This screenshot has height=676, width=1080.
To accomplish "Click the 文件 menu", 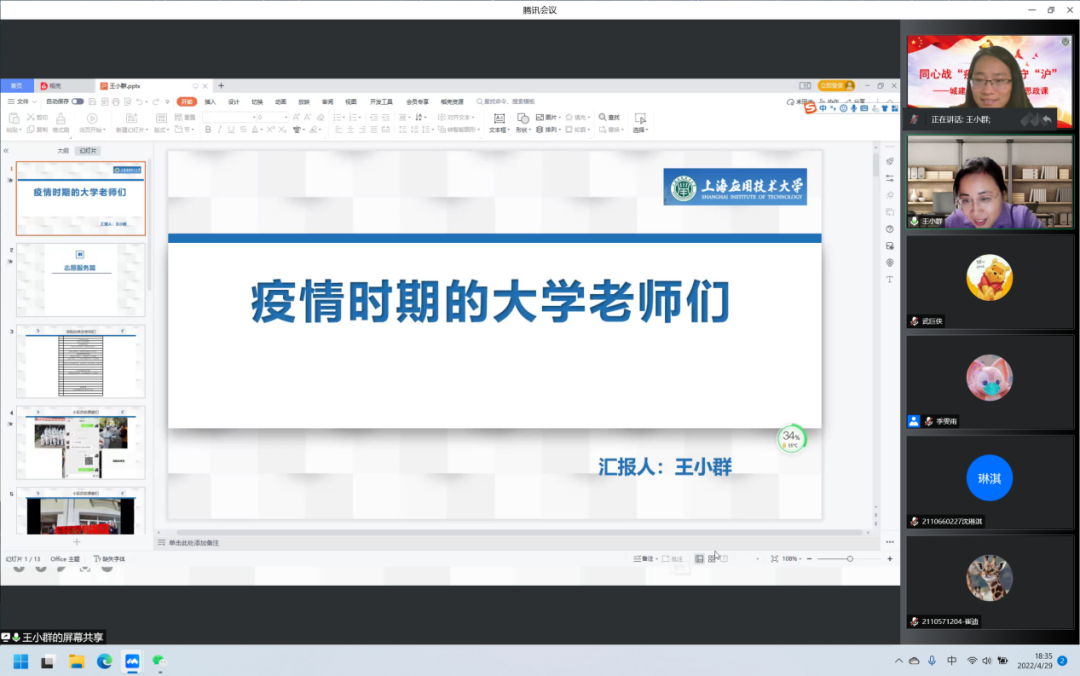I will coord(22,101).
